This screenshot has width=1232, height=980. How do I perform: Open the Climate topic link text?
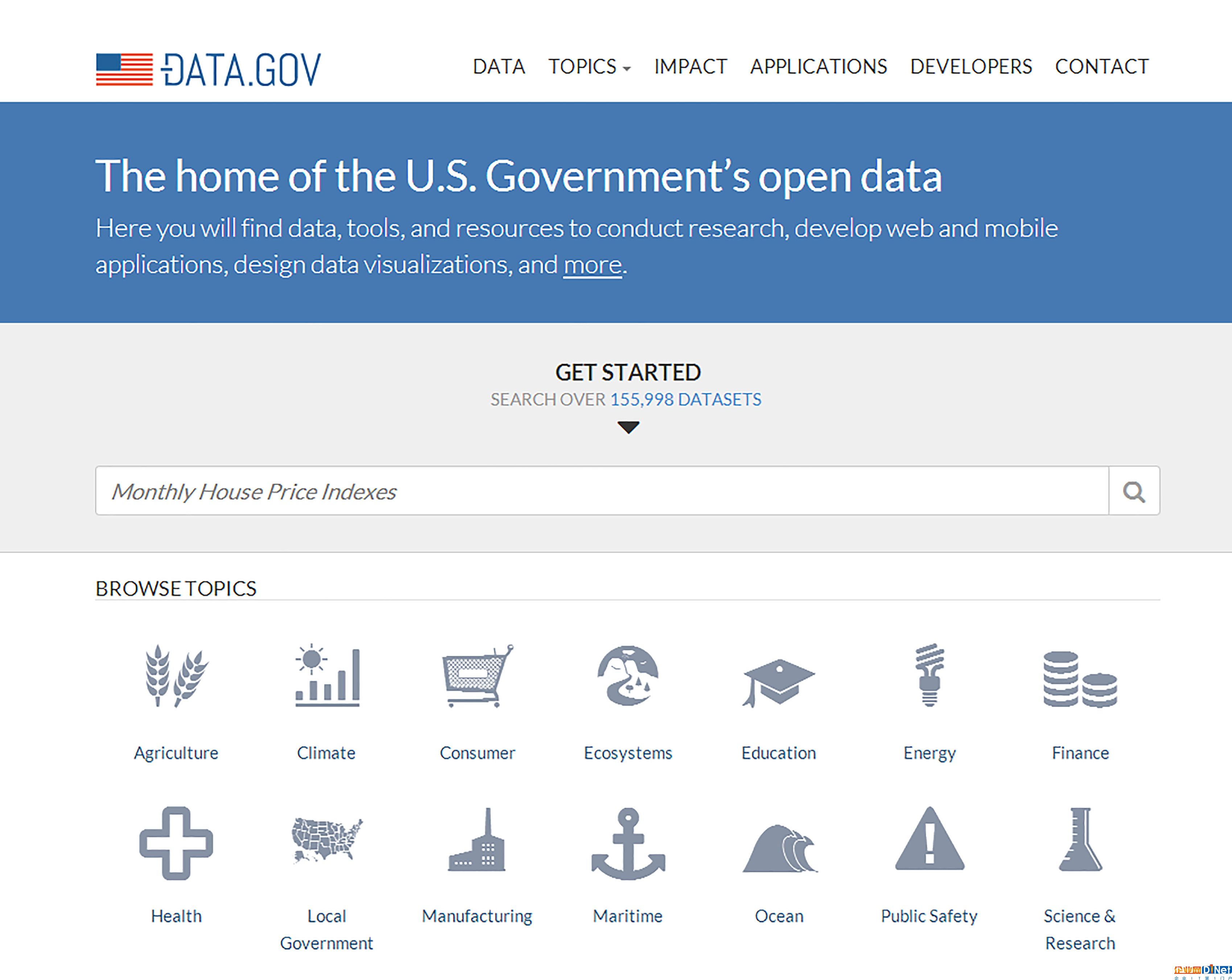(326, 753)
